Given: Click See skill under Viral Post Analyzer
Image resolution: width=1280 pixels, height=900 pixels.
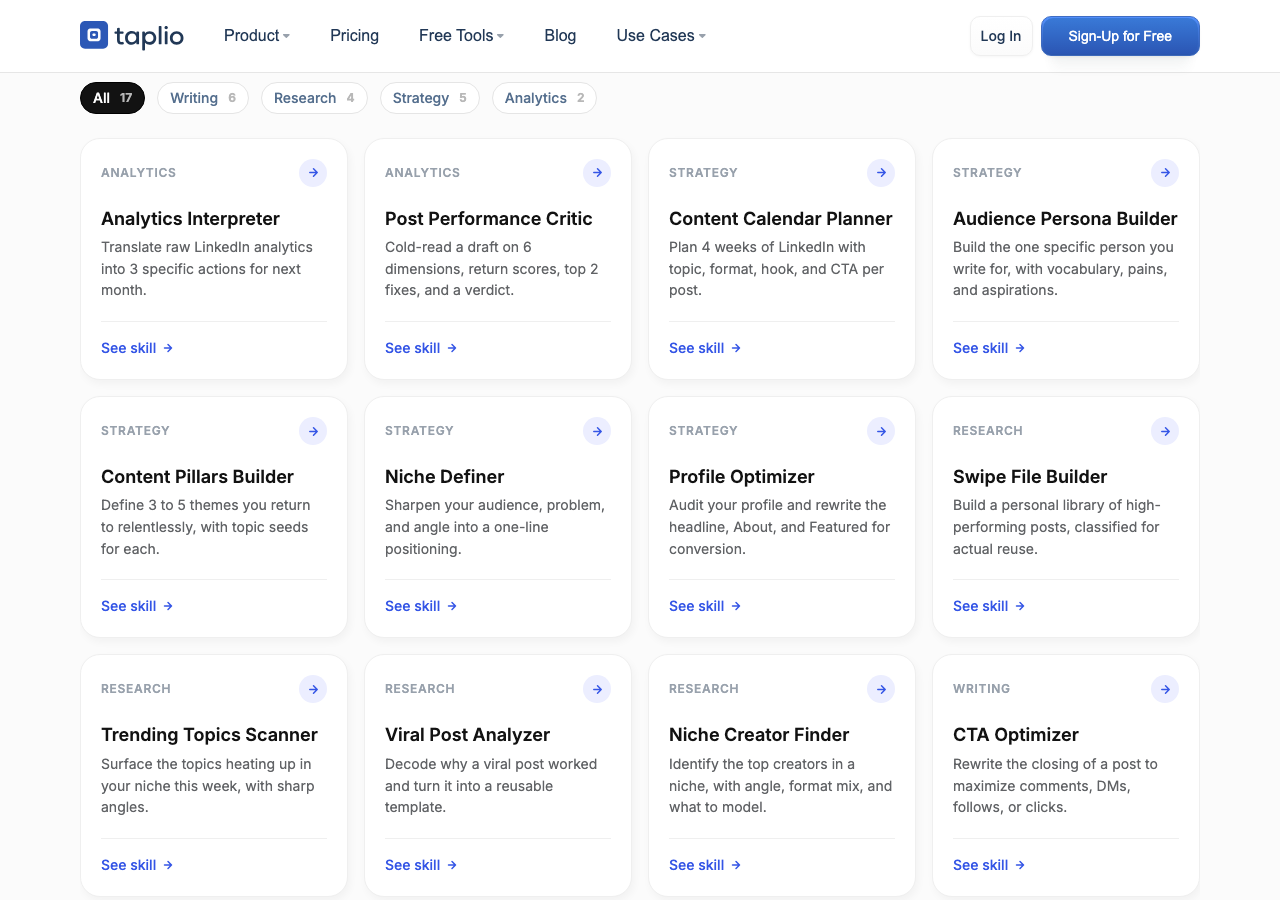Looking at the screenshot, I should (x=421, y=865).
